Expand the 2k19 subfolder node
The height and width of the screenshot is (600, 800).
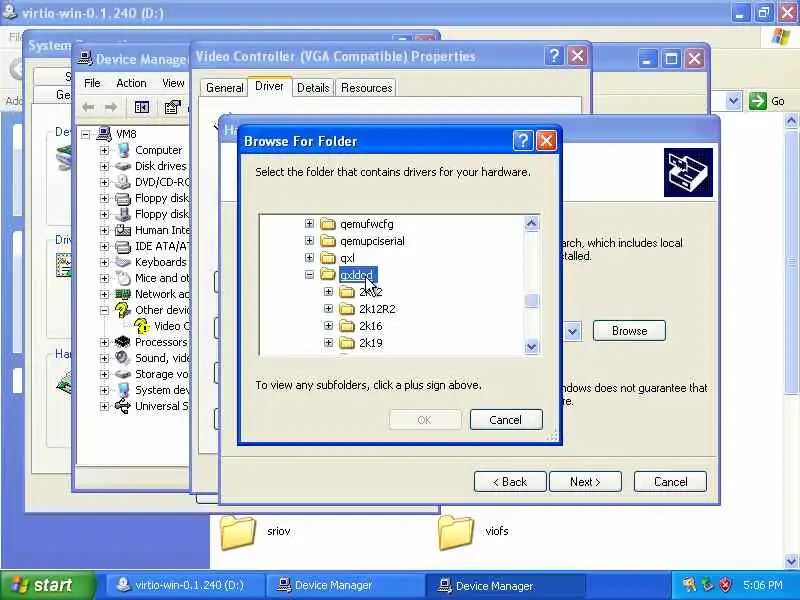tap(329, 342)
